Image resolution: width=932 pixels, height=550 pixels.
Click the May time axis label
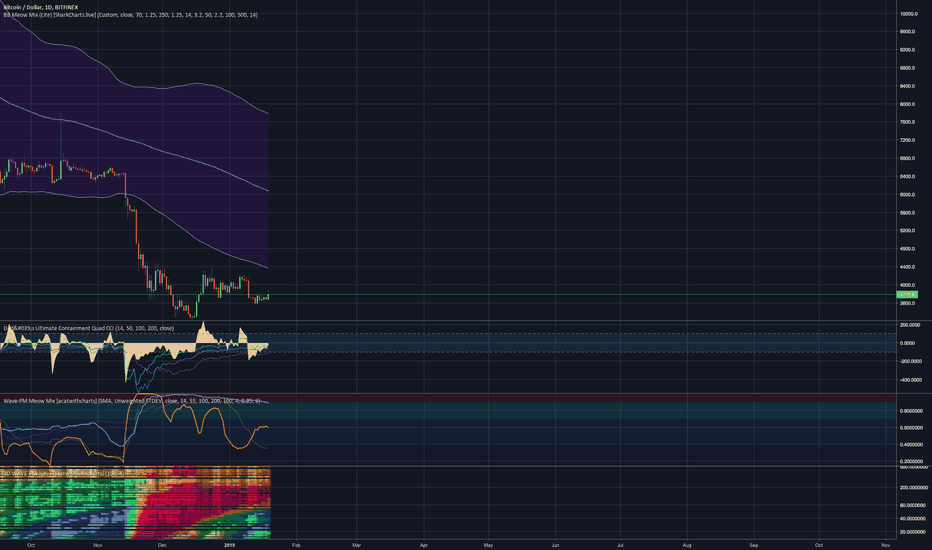pyautogui.click(x=489, y=545)
